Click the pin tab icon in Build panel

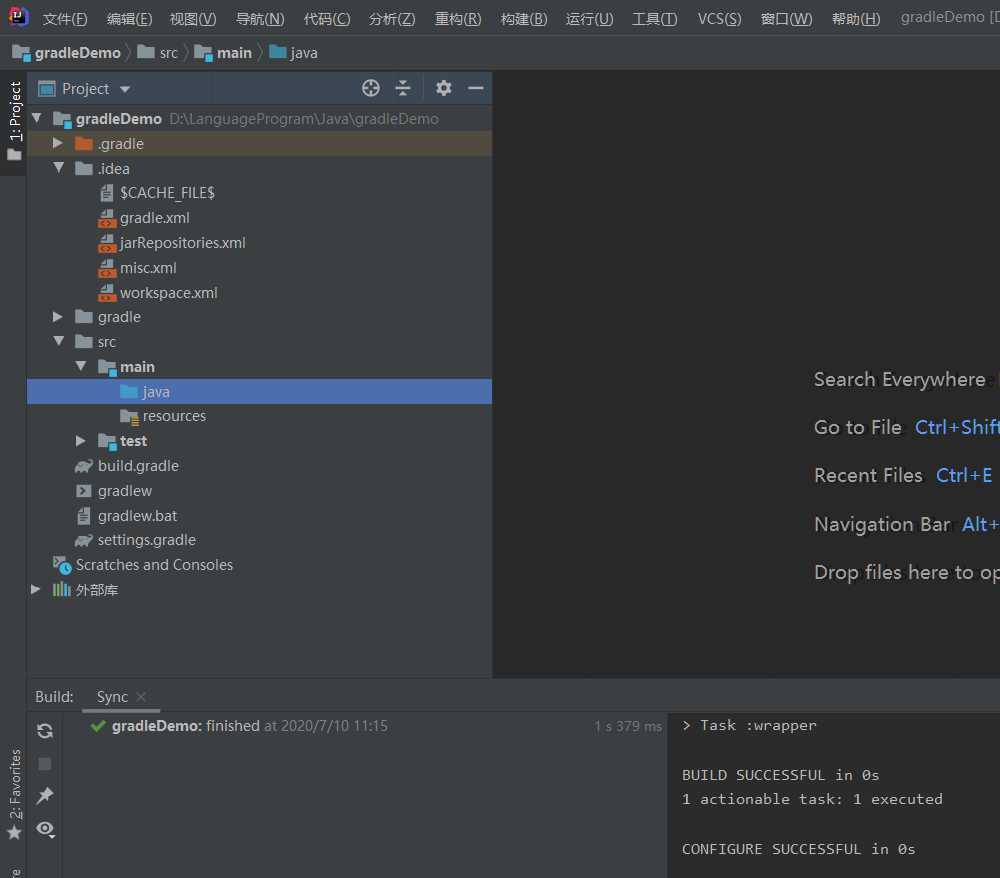(x=45, y=796)
